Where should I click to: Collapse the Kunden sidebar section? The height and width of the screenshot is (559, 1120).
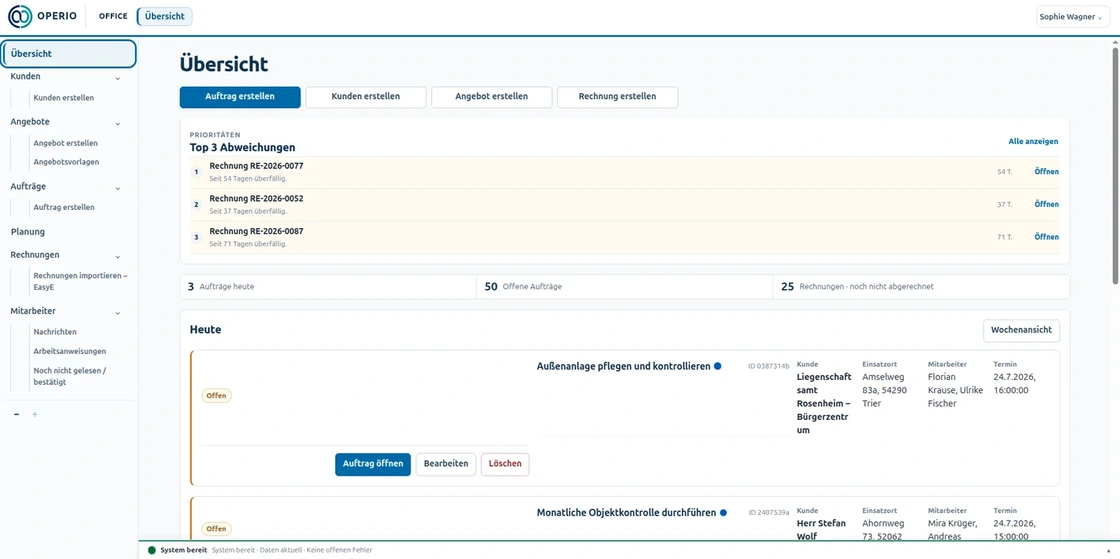pyautogui.click(x=118, y=78)
